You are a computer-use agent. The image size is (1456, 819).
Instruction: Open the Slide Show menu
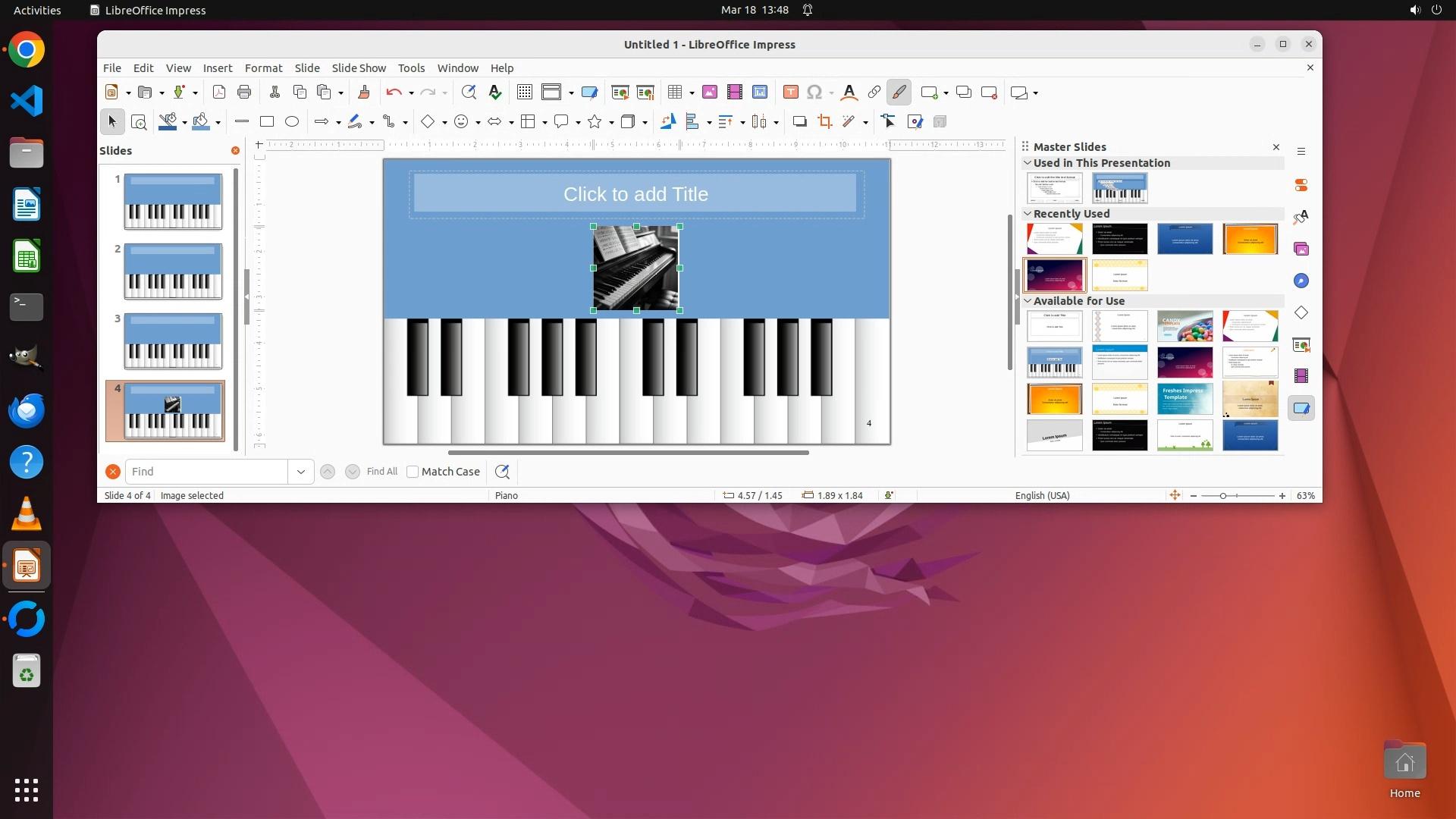(359, 68)
